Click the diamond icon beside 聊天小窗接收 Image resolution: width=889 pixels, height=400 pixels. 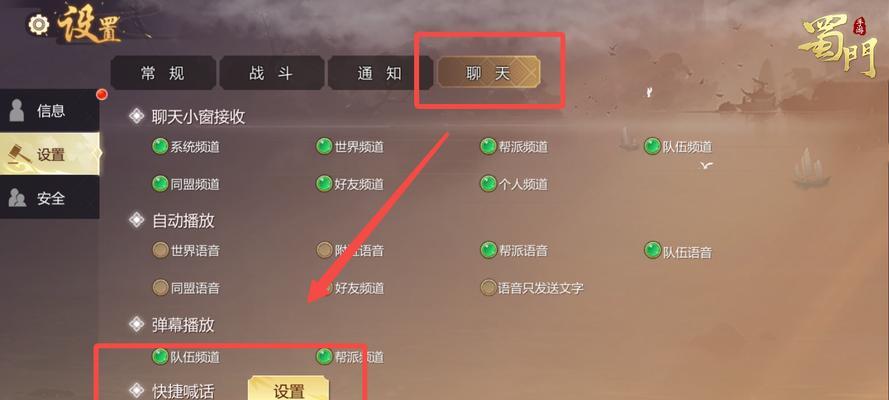point(136,116)
